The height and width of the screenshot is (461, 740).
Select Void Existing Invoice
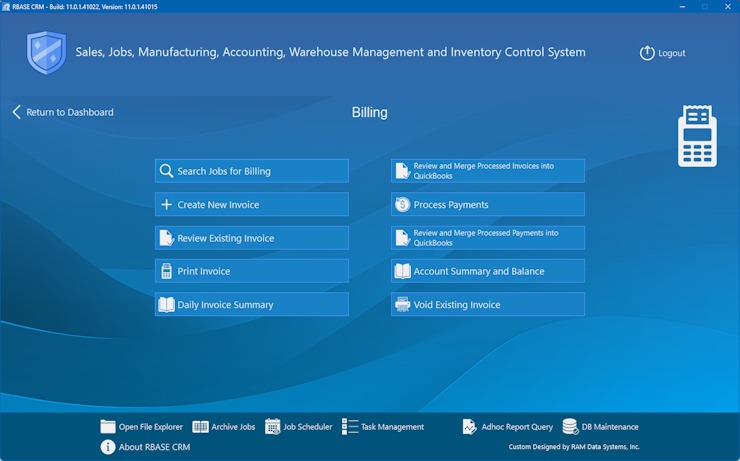click(488, 304)
